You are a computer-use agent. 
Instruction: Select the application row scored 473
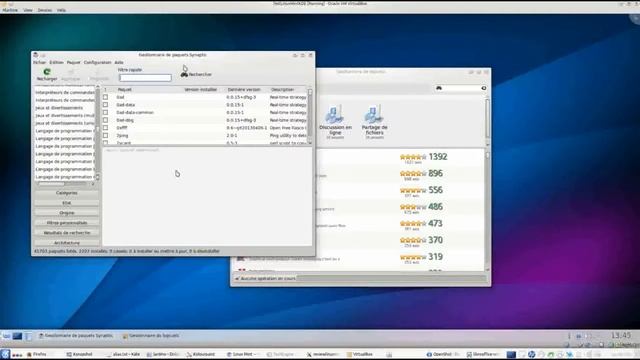(359, 224)
